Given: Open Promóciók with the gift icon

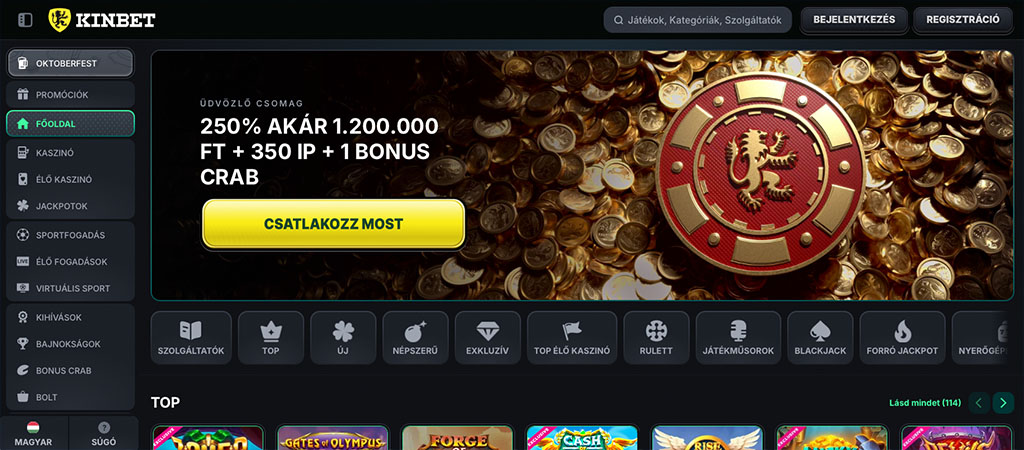Looking at the screenshot, I should 71,95.
